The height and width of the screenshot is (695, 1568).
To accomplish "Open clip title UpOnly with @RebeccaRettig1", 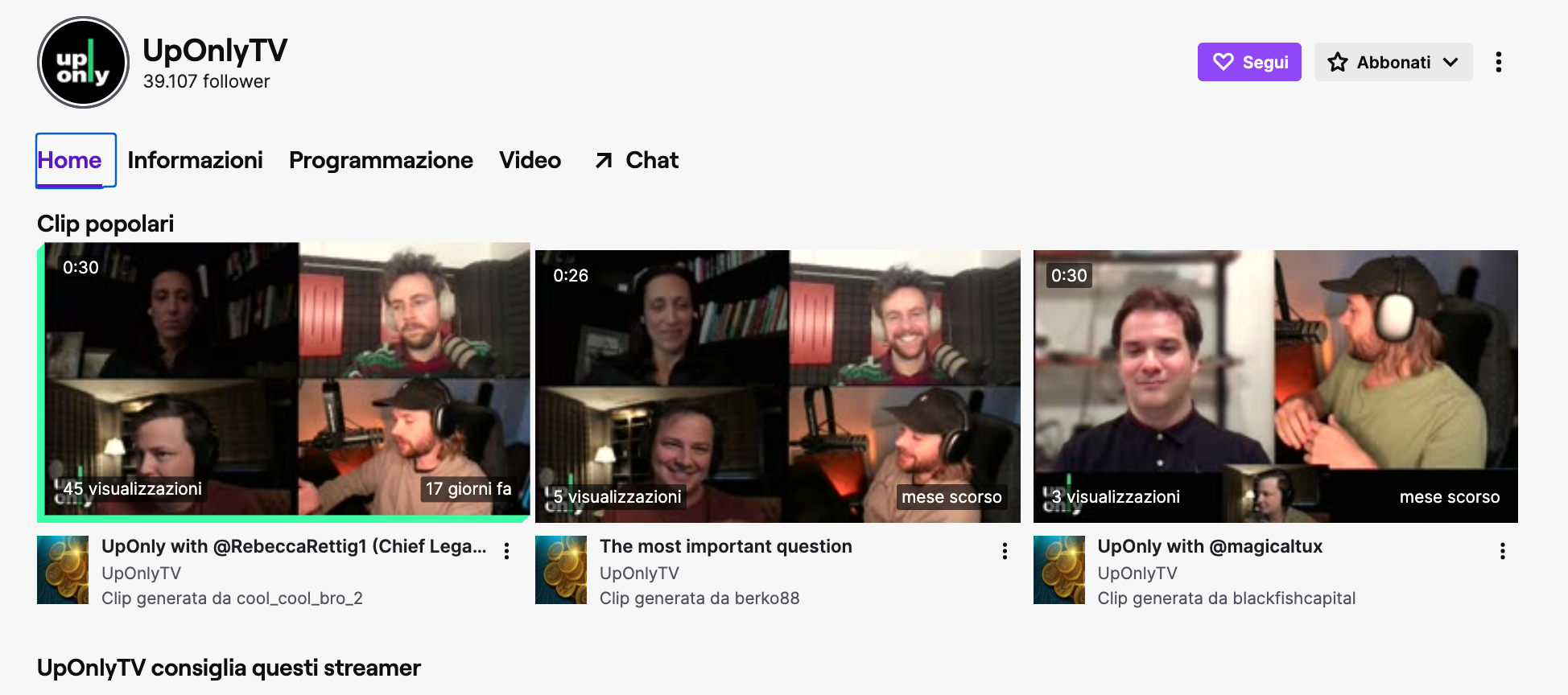I will pos(294,546).
